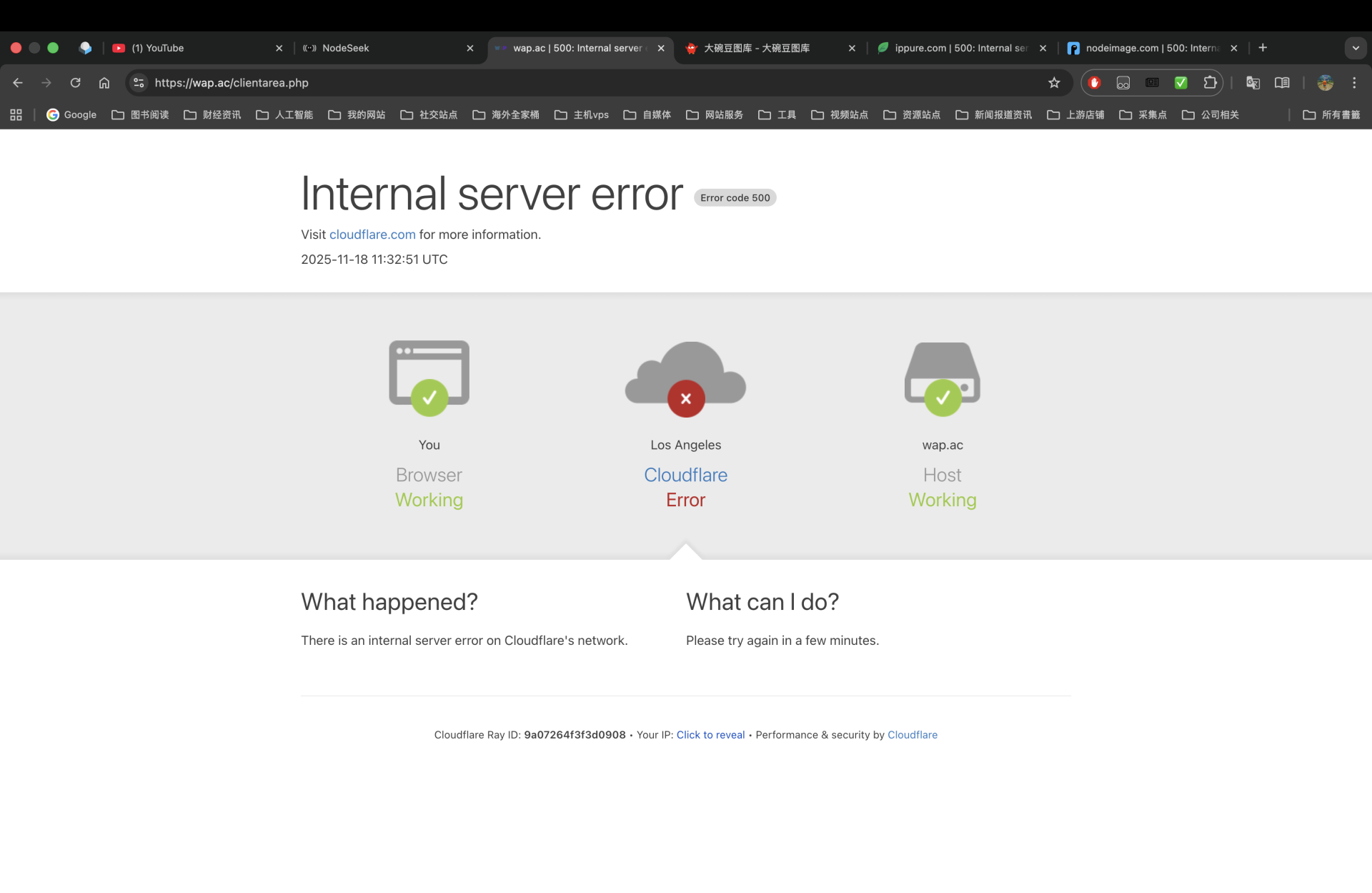The width and height of the screenshot is (1372, 893).
Task: Reload the wap.ac page
Action: (x=75, y=83)
